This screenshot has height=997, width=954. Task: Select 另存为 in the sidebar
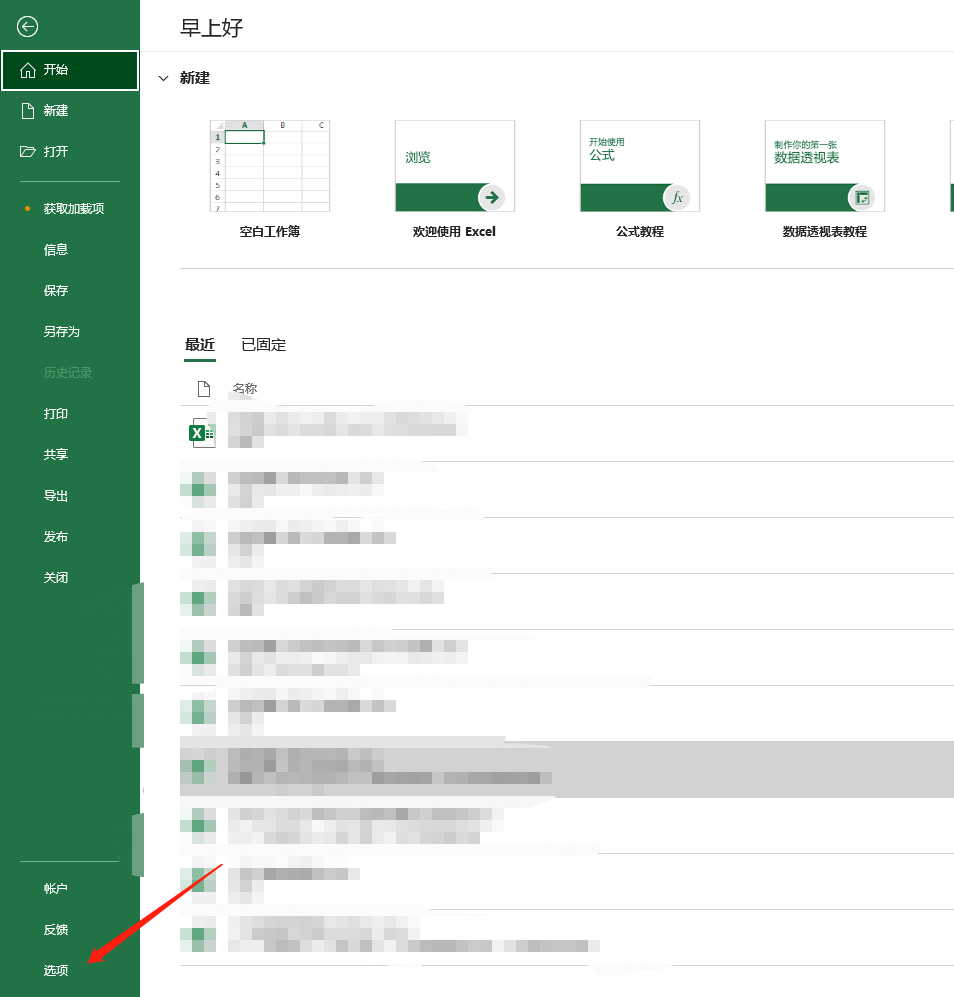(61, 331)
